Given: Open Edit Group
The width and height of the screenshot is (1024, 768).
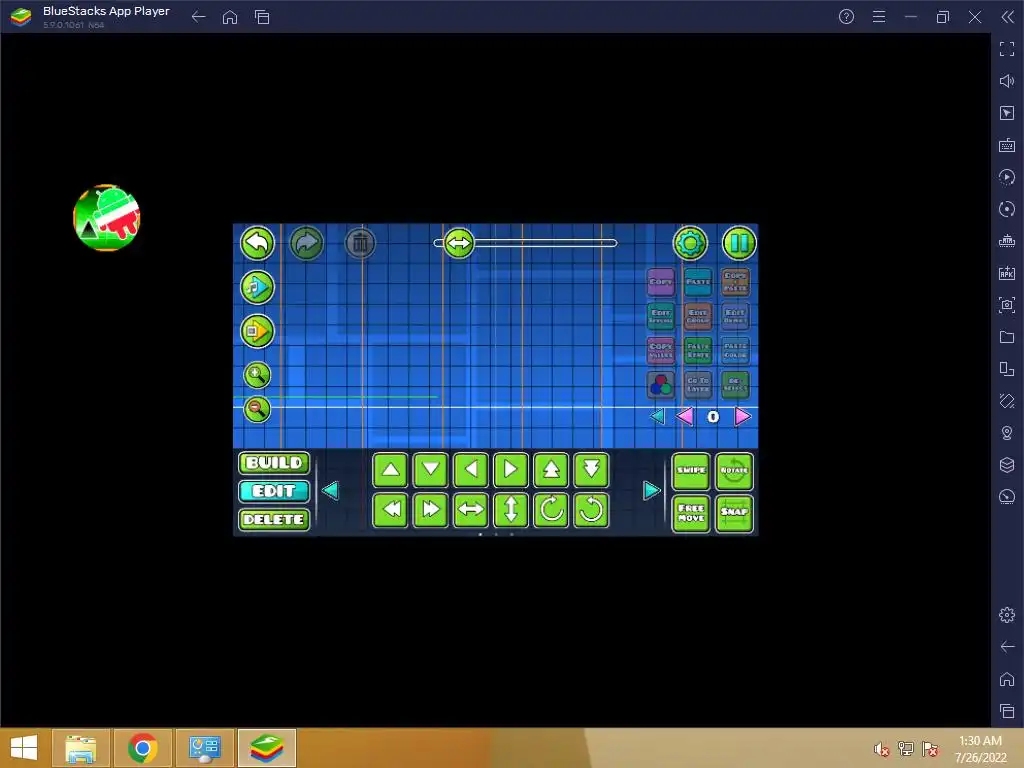Looking at the screenshot, I should coord(698,317).
